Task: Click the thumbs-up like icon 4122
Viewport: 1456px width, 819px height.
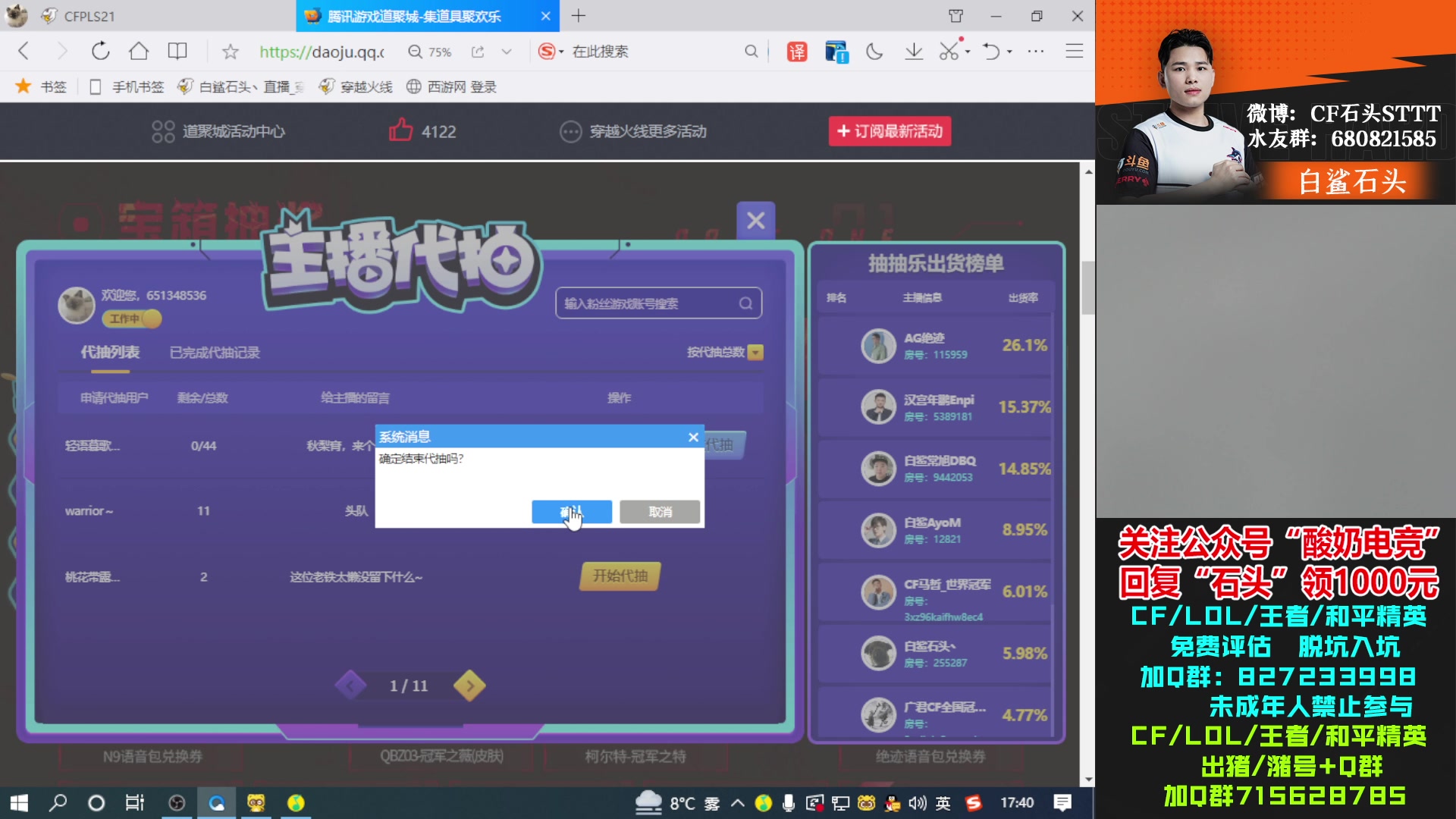Action: pos(400,130)
